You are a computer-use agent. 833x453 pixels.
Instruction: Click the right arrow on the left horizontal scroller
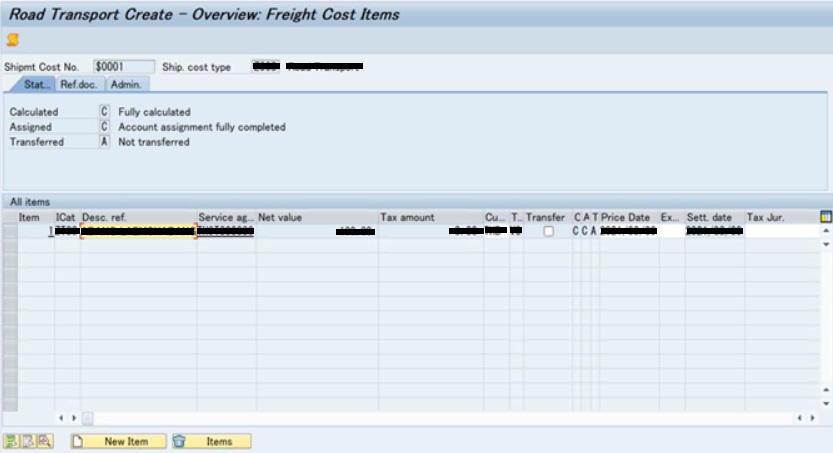point(73,417)
